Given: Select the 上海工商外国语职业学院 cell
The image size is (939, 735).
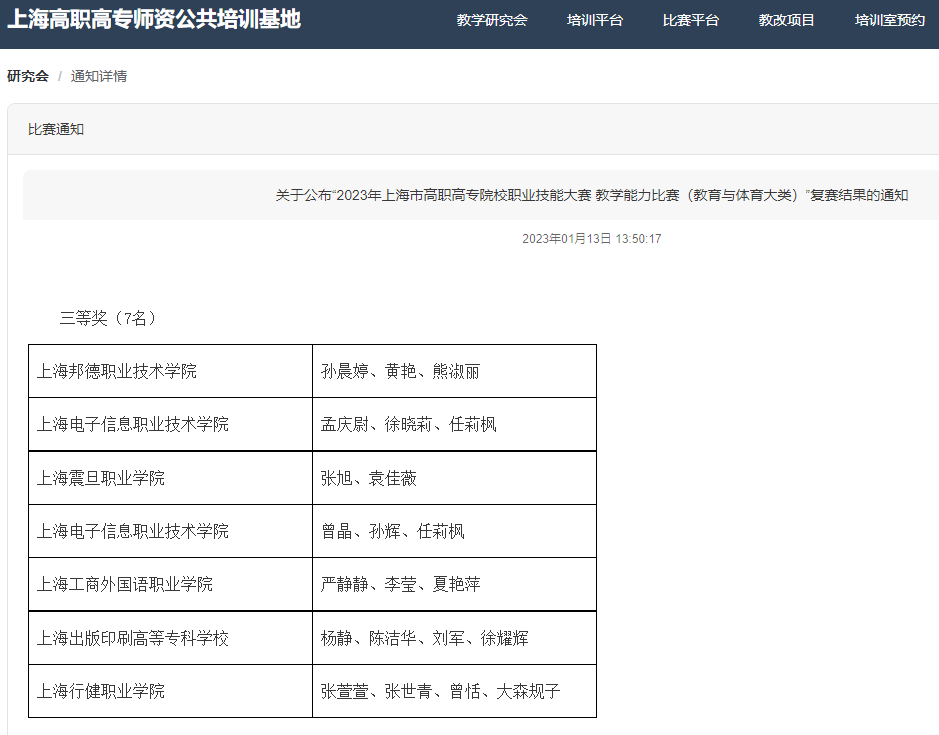Looking at the screenshot, I should click(125, 584).
